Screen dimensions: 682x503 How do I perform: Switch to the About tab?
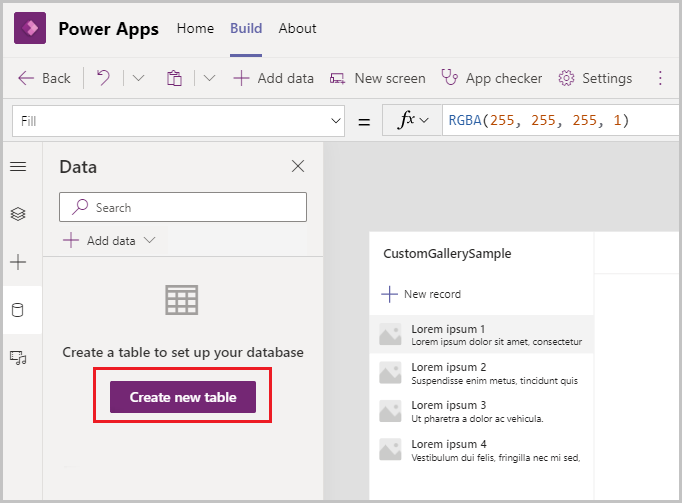click(297, 28)
